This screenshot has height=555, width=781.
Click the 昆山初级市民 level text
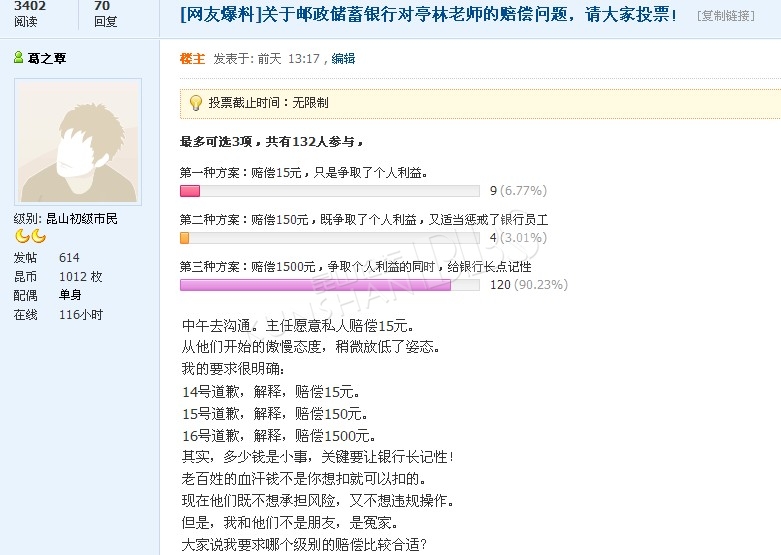pyautogui.click(x=80, y=219)
